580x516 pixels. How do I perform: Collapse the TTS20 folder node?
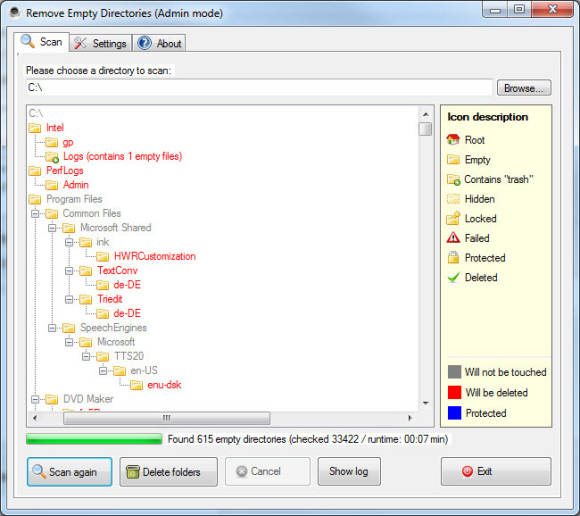pos(86,356)
